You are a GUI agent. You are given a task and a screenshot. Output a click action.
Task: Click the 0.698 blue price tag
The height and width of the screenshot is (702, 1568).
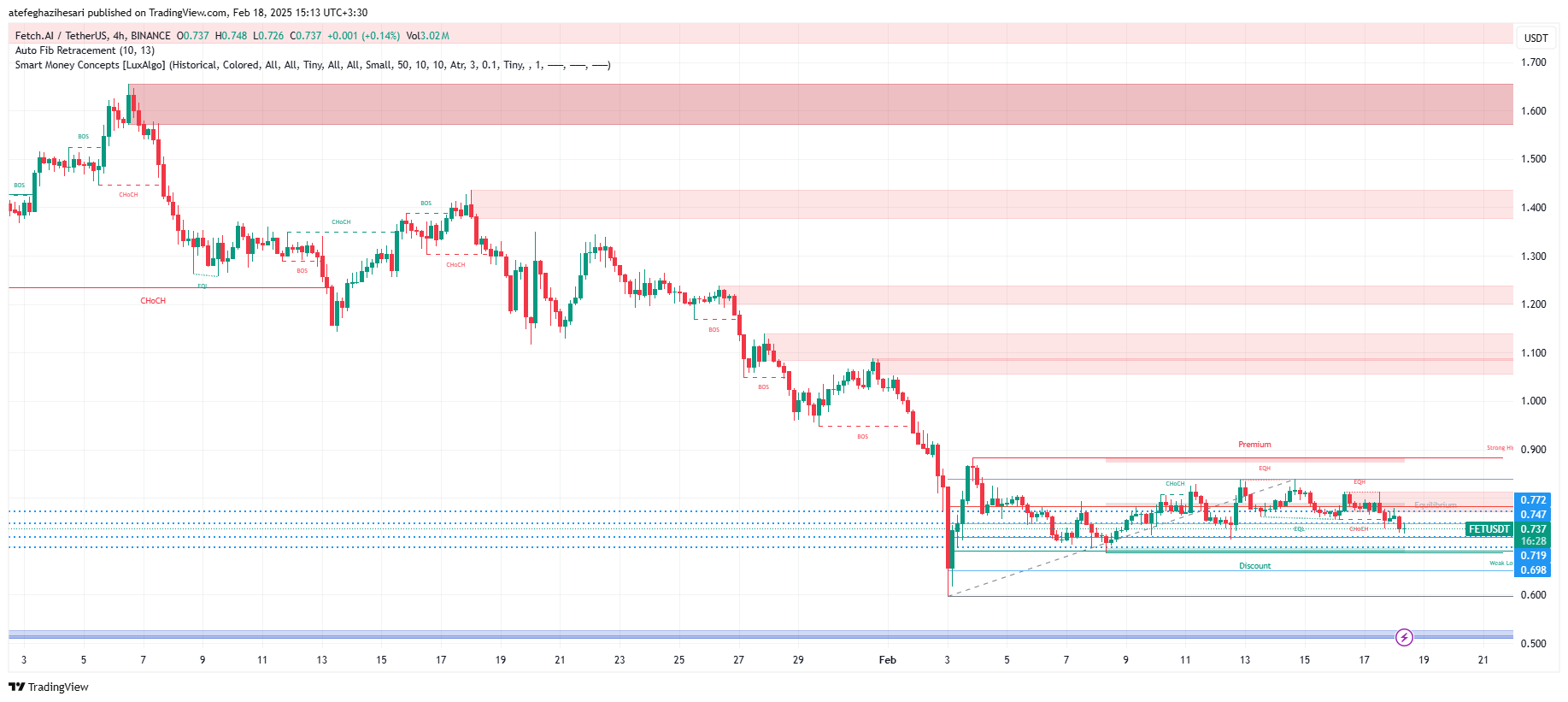coord(1532,570)
